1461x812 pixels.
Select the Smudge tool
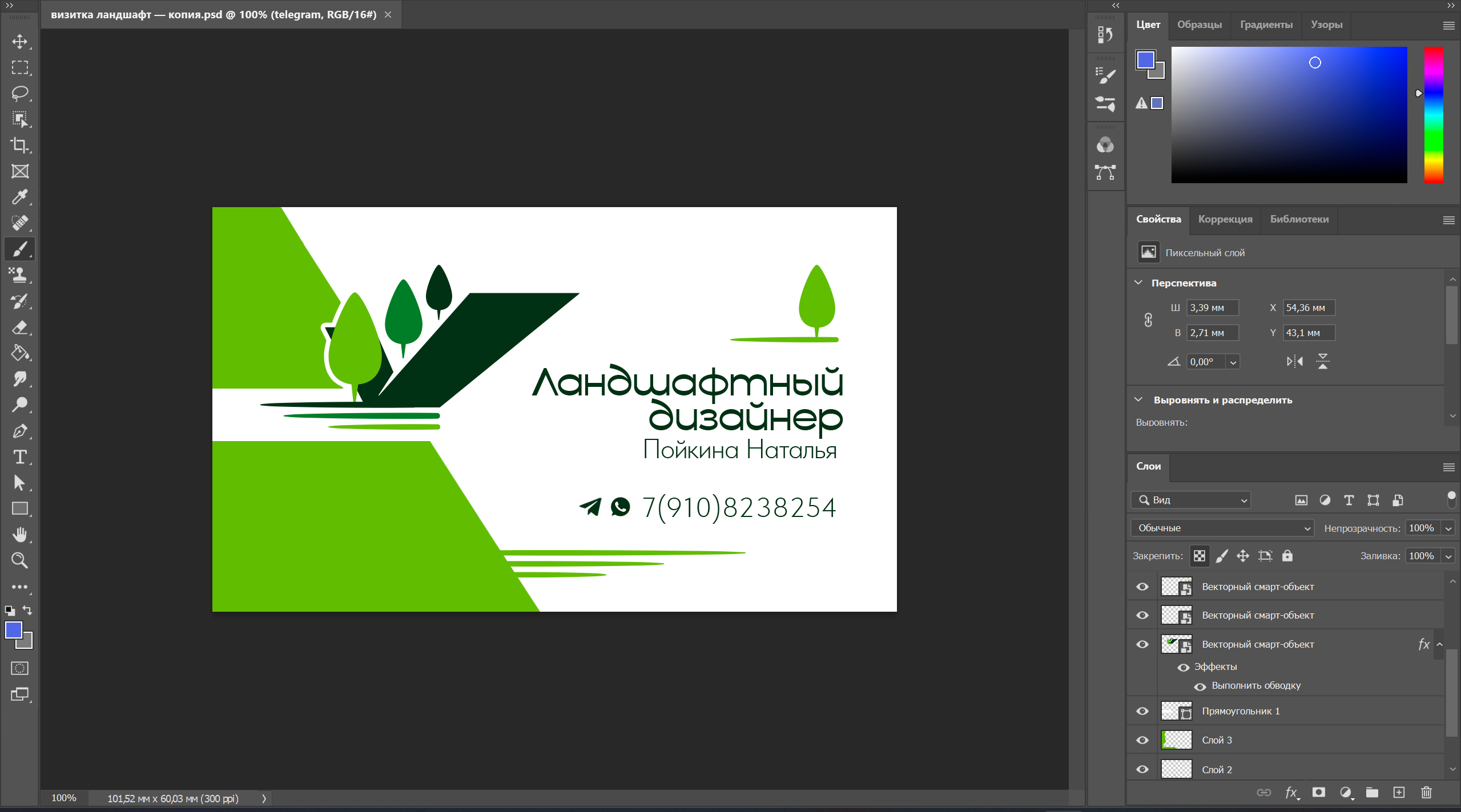20,379
